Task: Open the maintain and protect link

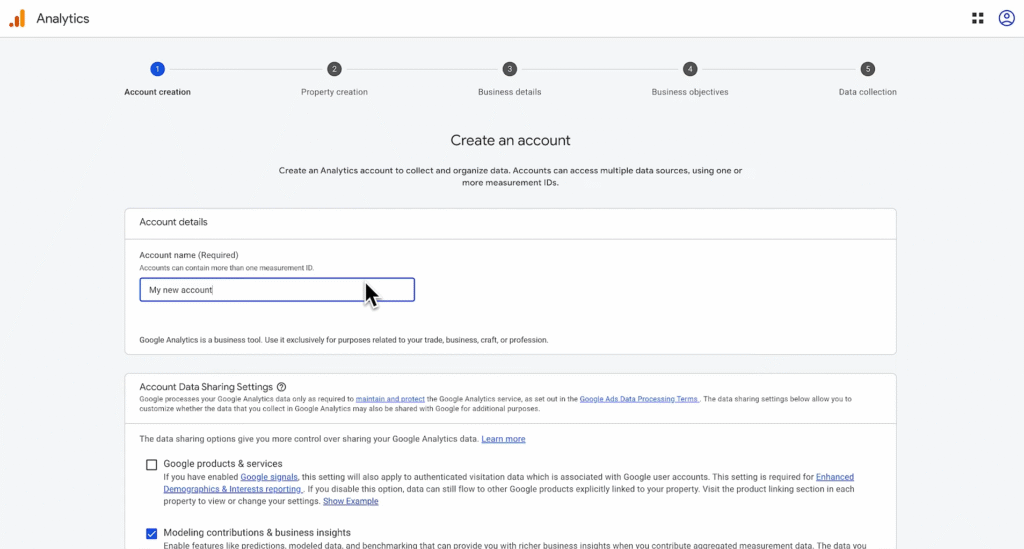Action: pos(390,399)
